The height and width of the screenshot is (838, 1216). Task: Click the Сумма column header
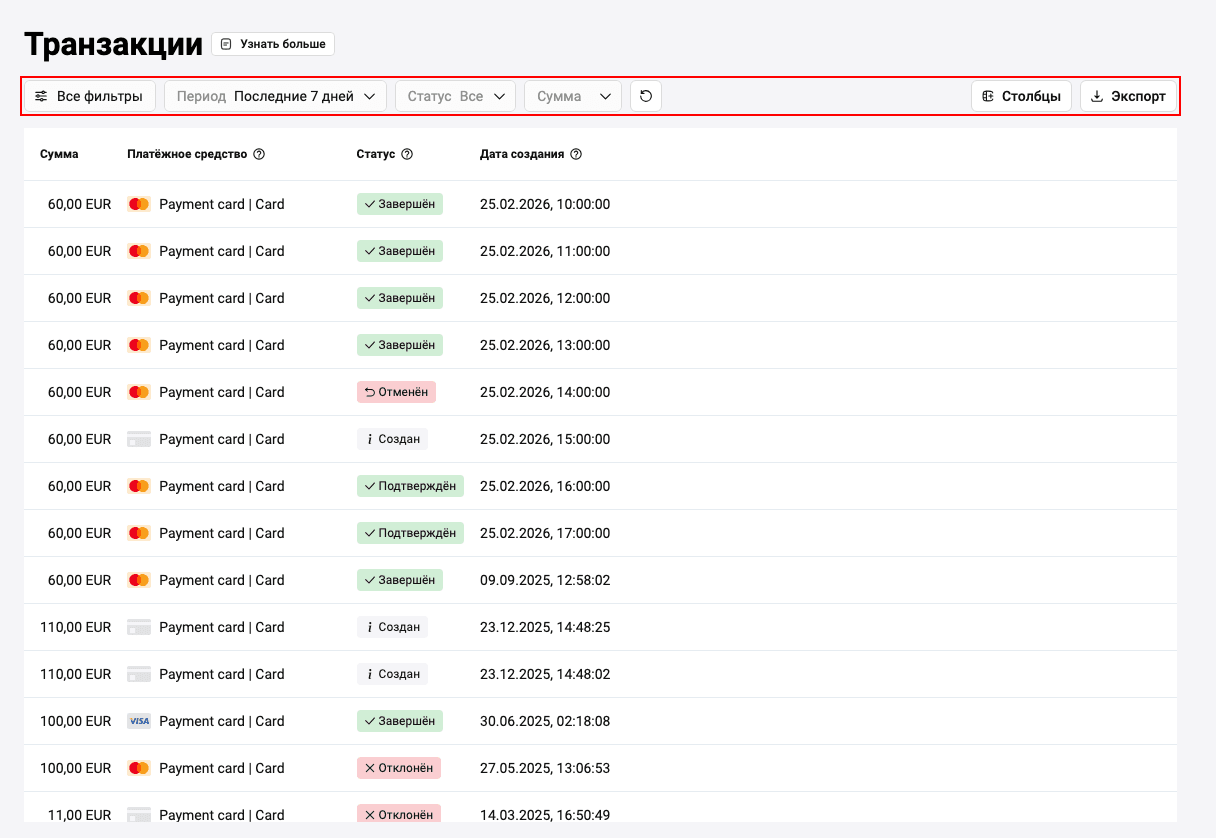(59, 154)
